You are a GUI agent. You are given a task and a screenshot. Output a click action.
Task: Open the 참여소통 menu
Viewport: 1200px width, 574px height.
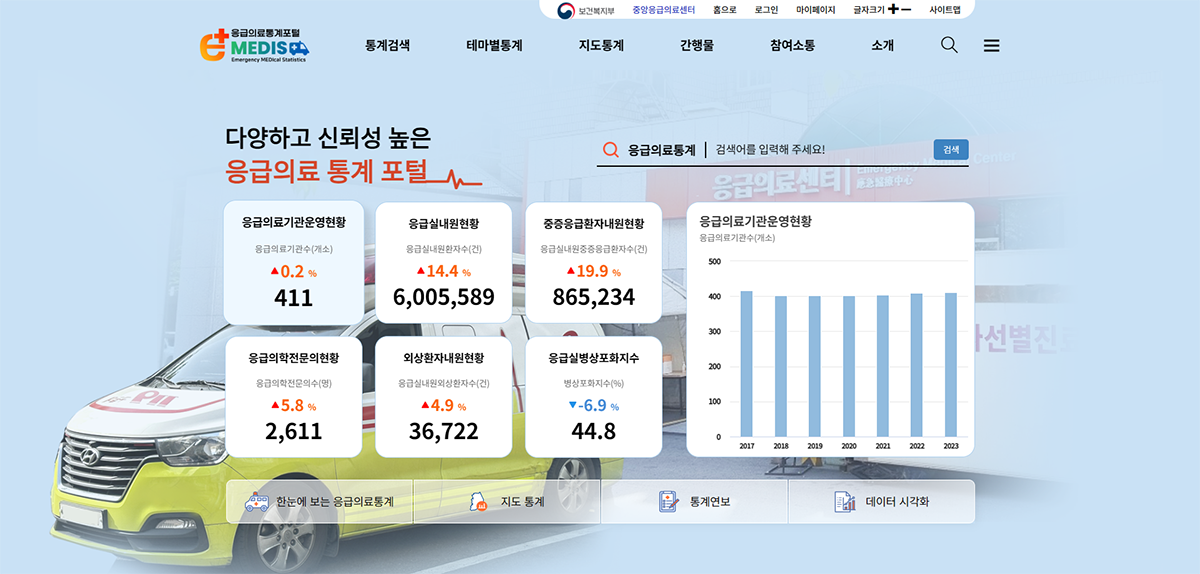click(x=792, y=45)
